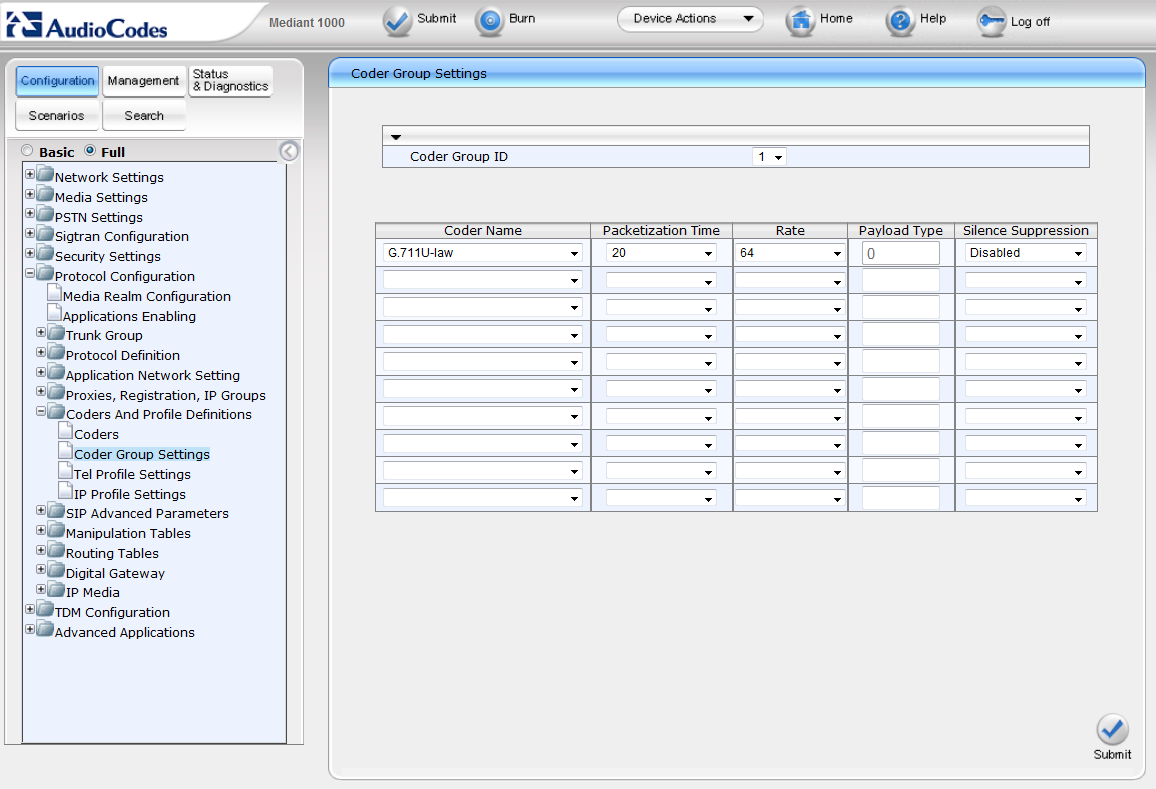The height and width of the screenshot is (789, 1156).
Task: Click the Scenarios button
Action: (57, 116)
